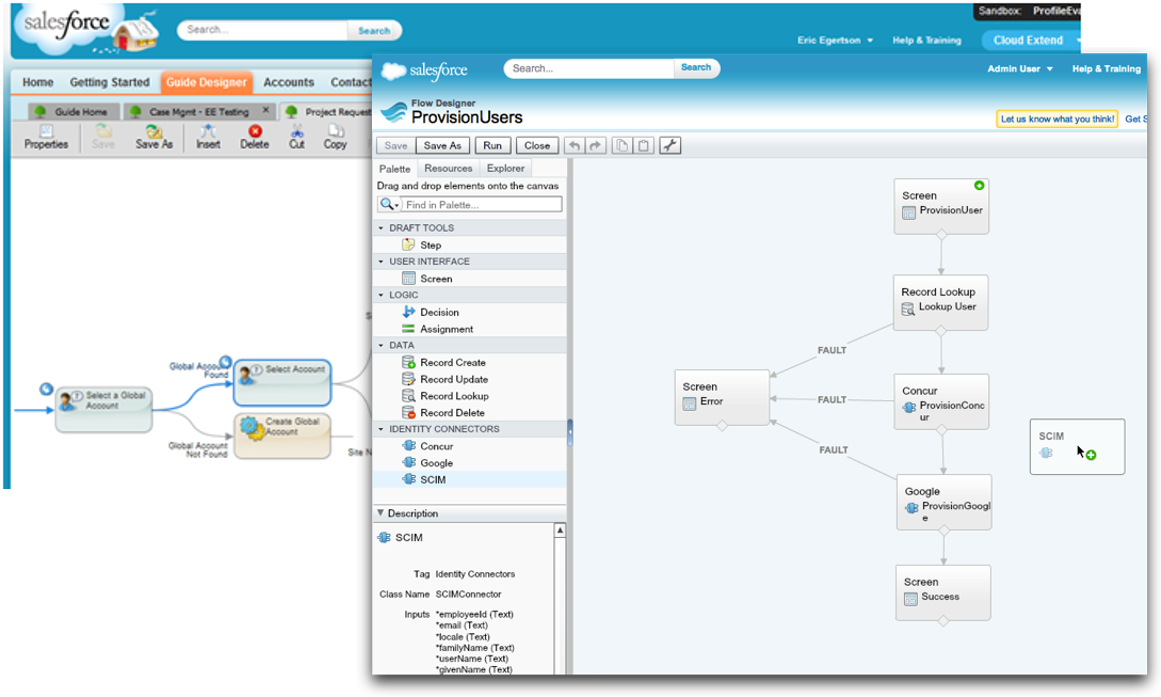1161x697 pixels.
Task: Open Help & Training link in front window
Action: (1106, 69)
